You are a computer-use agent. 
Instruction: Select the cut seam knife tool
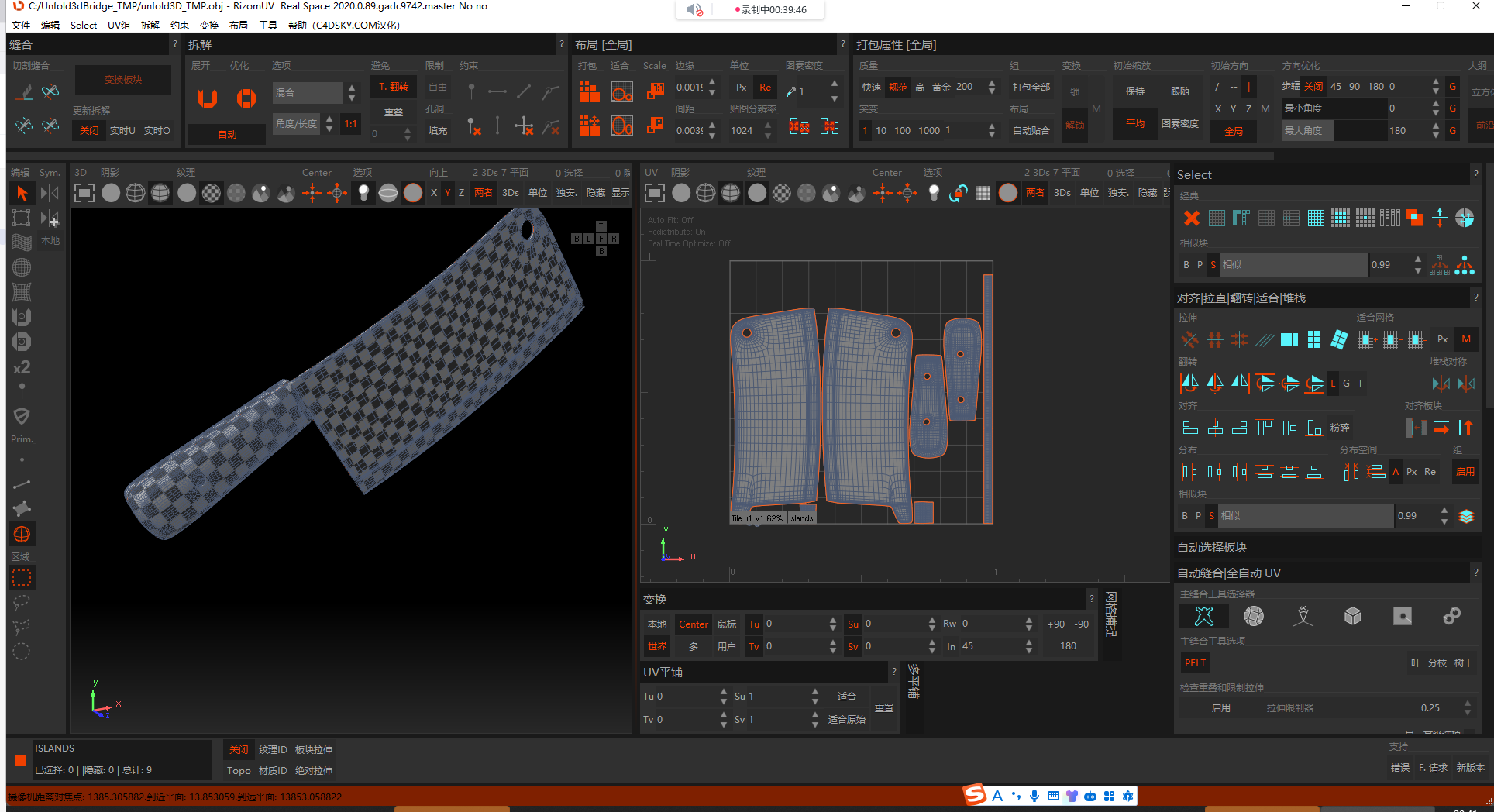[26, 92]
